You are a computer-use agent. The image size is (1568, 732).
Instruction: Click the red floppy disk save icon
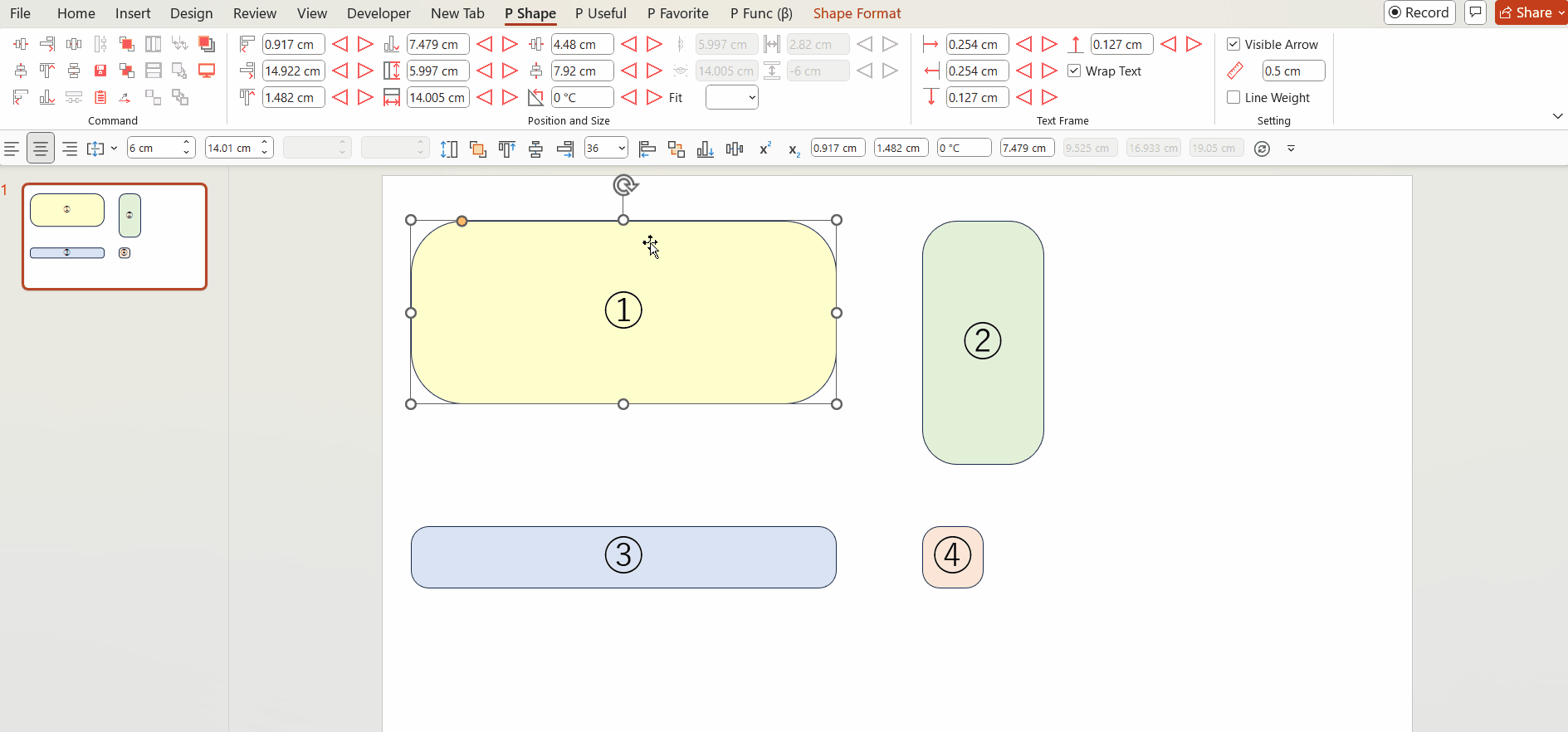click(100, 71)
